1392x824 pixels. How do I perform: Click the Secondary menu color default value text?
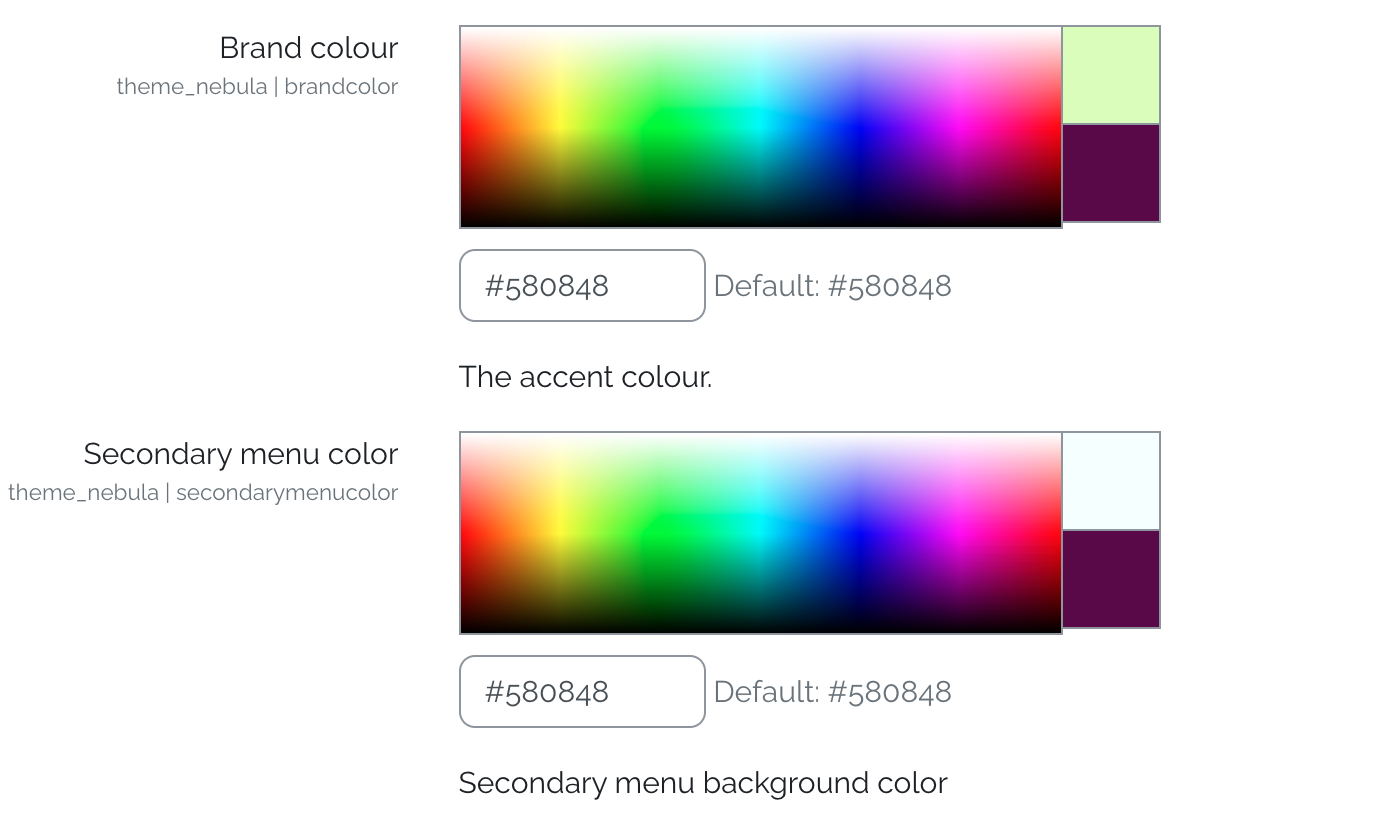832,692
